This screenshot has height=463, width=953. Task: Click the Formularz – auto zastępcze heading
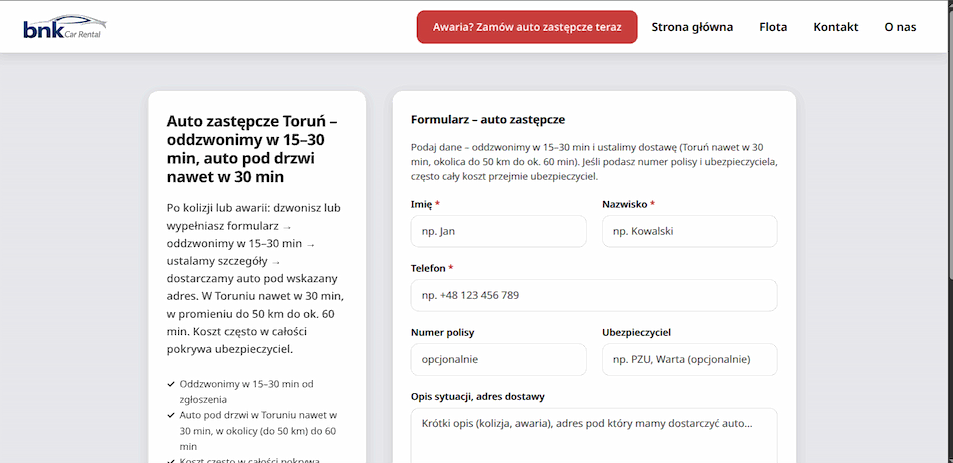488,118
